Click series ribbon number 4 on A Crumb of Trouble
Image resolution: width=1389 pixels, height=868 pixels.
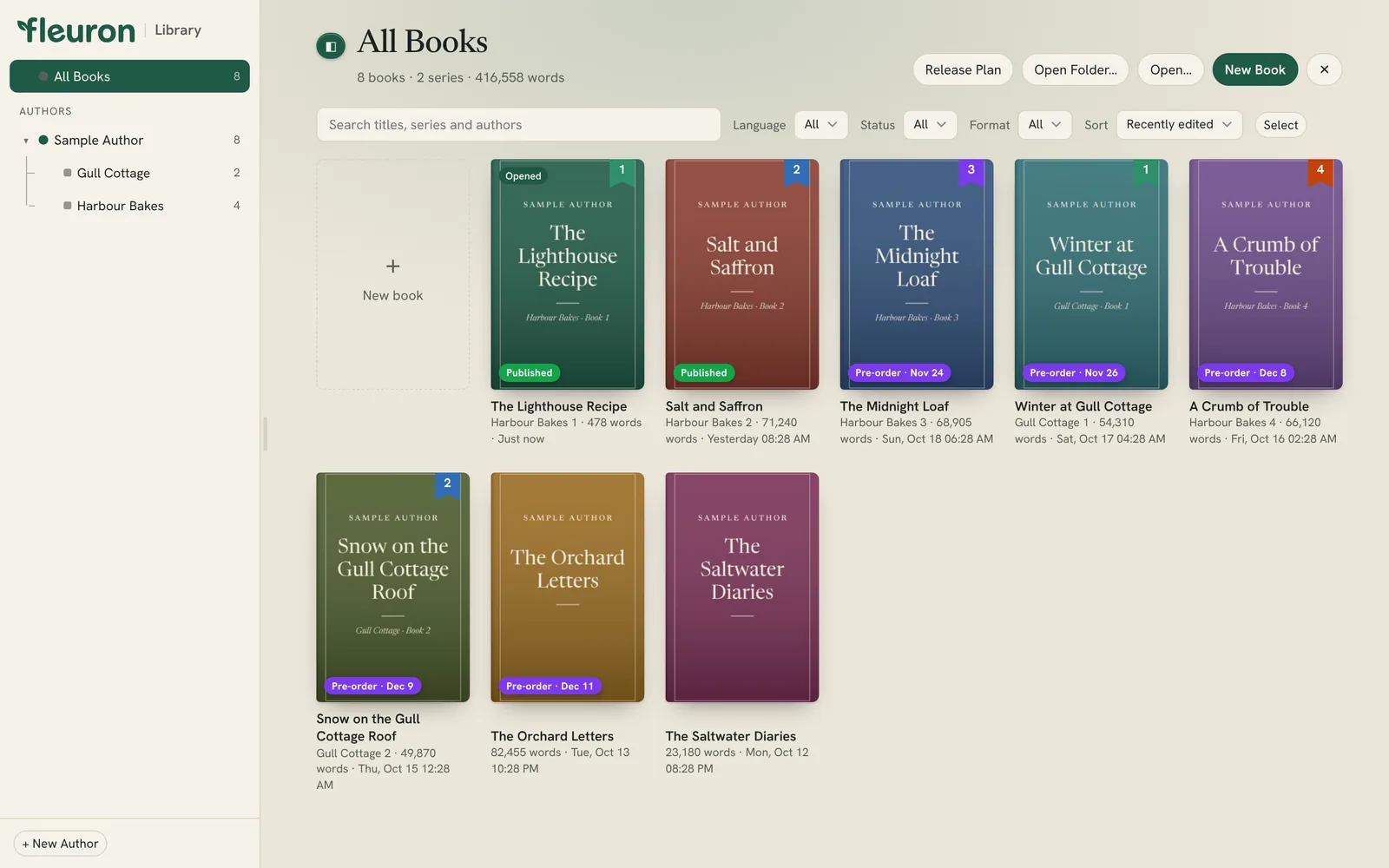pos(1320,171)
